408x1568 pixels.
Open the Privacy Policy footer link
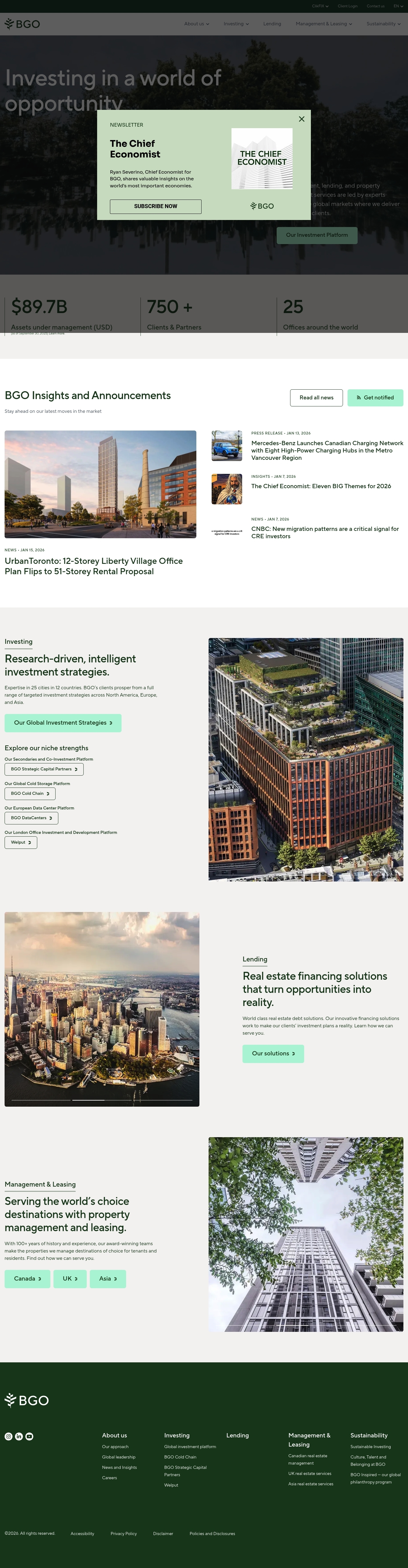(x=124, y=1534)
